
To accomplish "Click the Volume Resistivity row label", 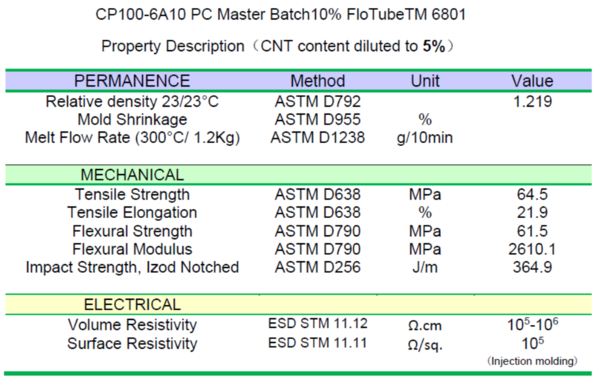I will click(132, 325).
